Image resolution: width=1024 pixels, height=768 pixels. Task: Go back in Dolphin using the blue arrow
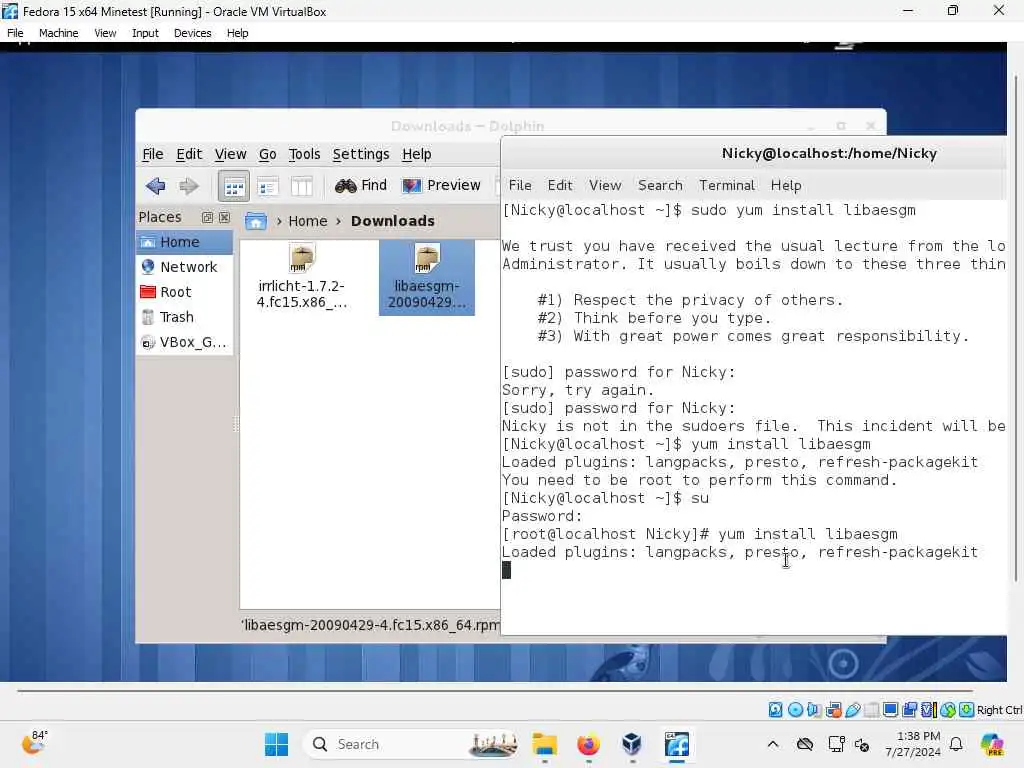point(155,186)
